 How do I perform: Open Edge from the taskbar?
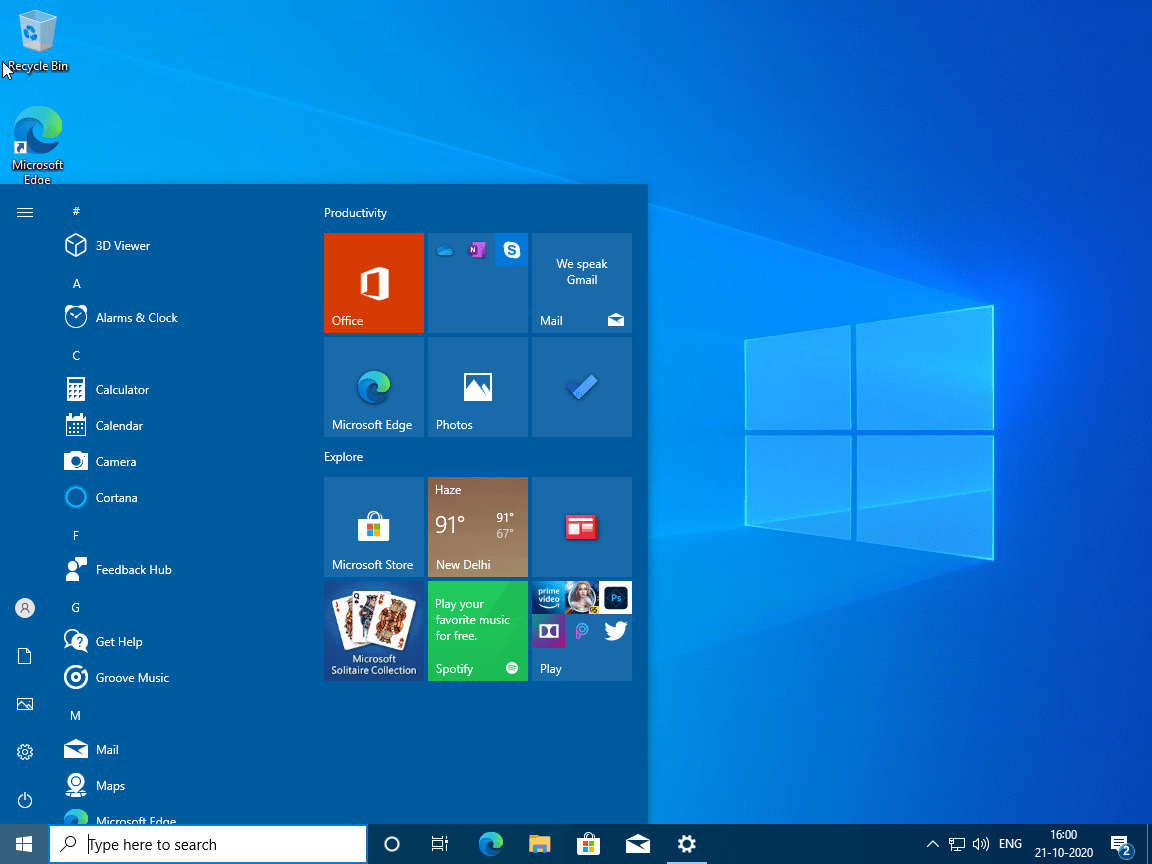point(490,844)
